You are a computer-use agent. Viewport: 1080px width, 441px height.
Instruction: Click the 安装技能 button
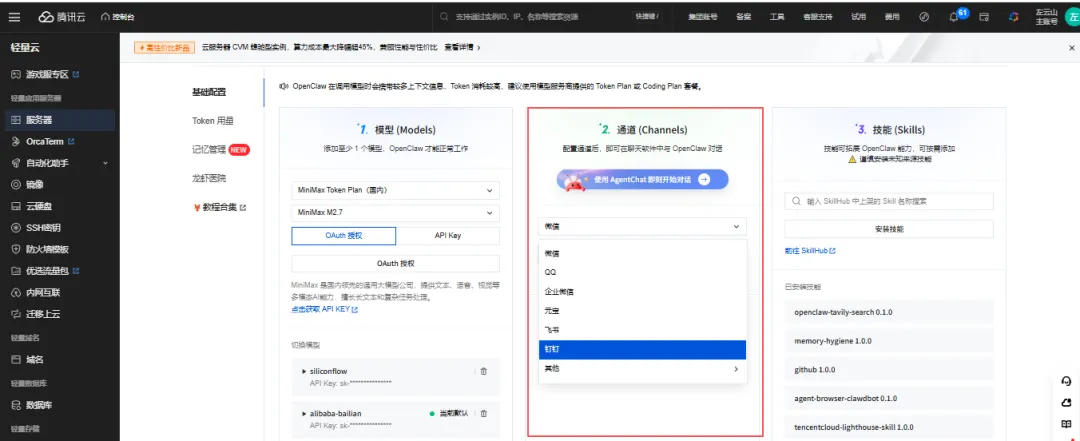(x=889, y=229)
